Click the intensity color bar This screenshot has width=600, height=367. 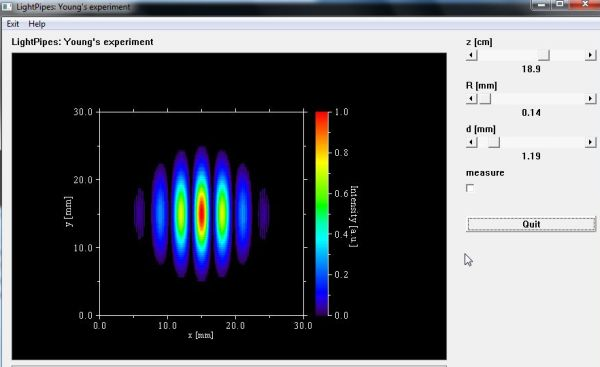pyautogui.click(x=322, y=214)
